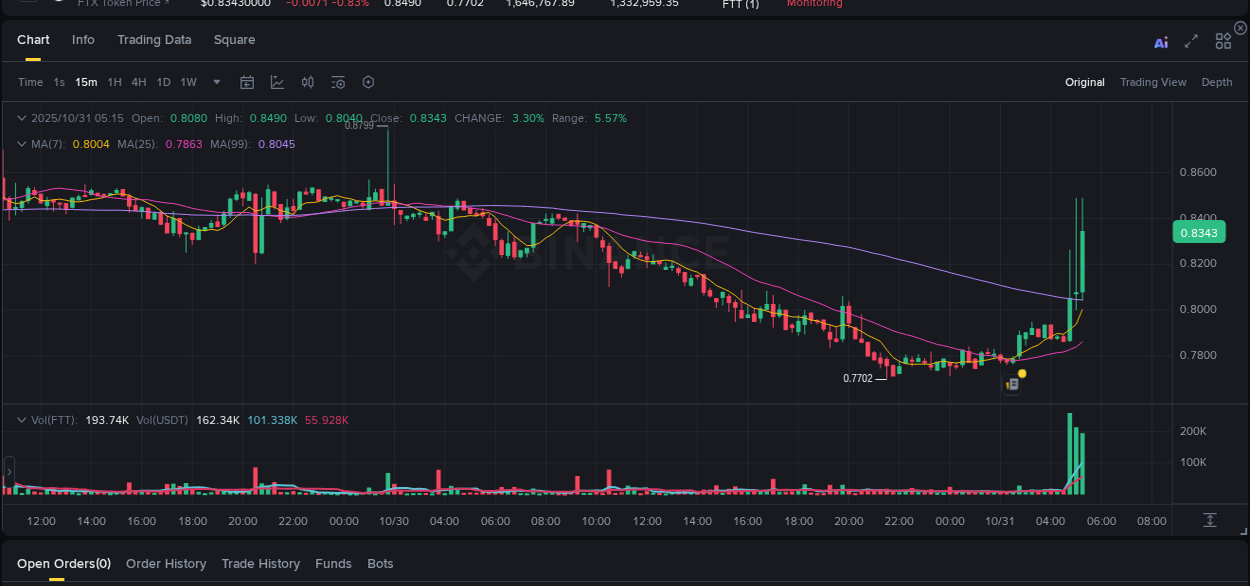Open the Order History section
The image size is (1250, 586).
pyautogui.click(x=166, y=563)
